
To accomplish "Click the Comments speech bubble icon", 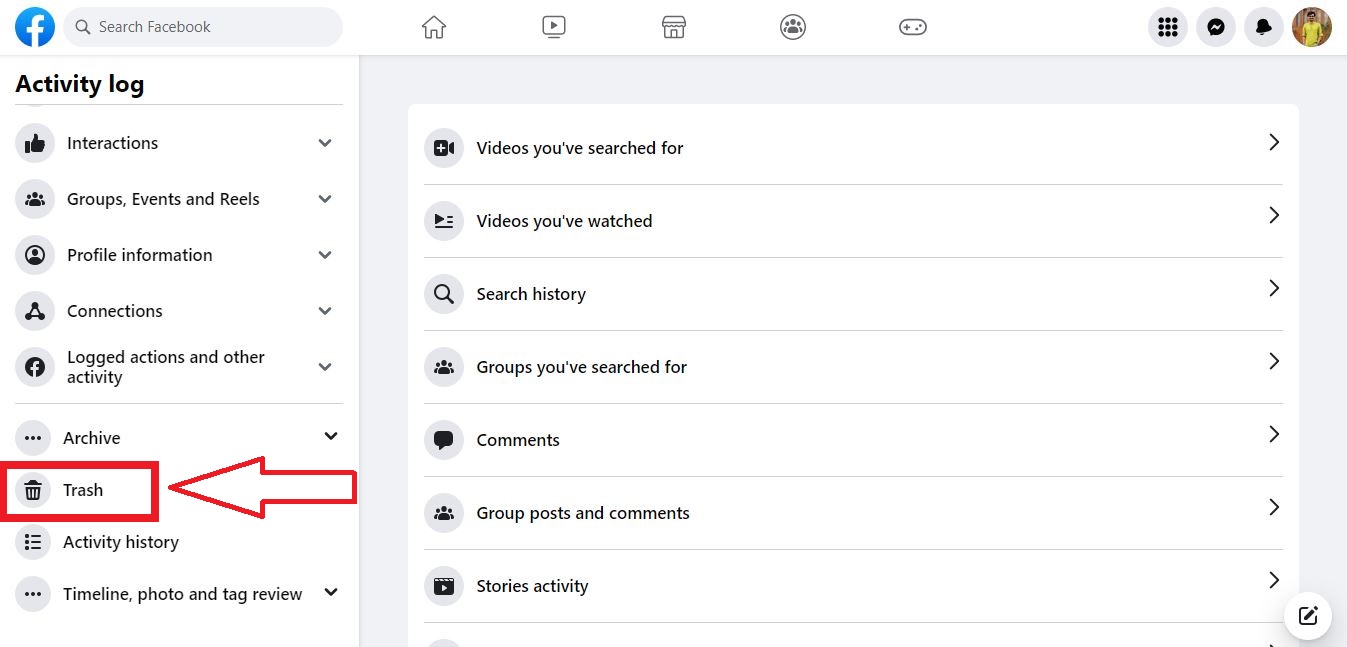I will [444, 440].
